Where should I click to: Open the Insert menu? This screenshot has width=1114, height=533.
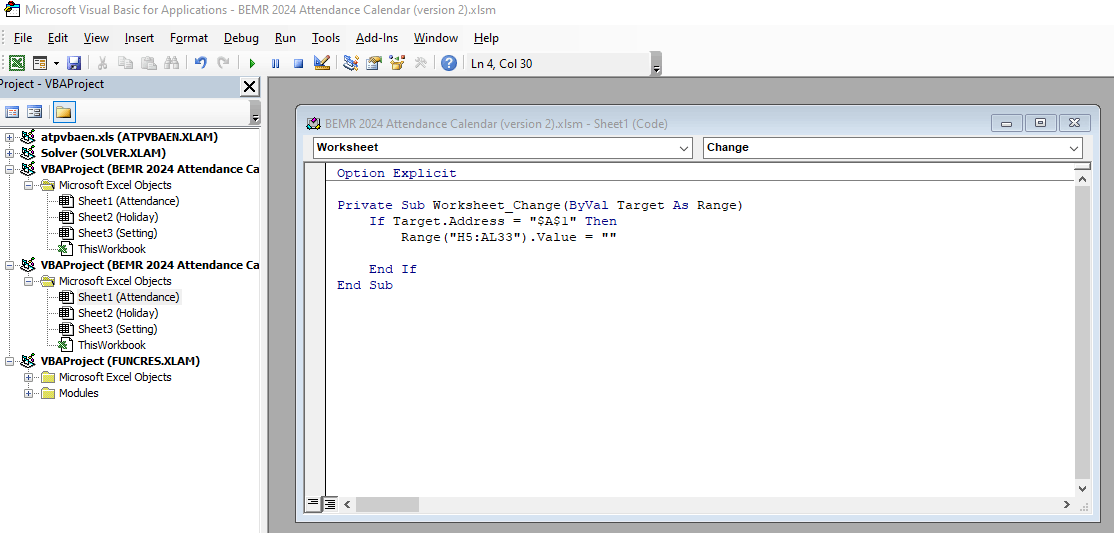(x=139, y=38)
